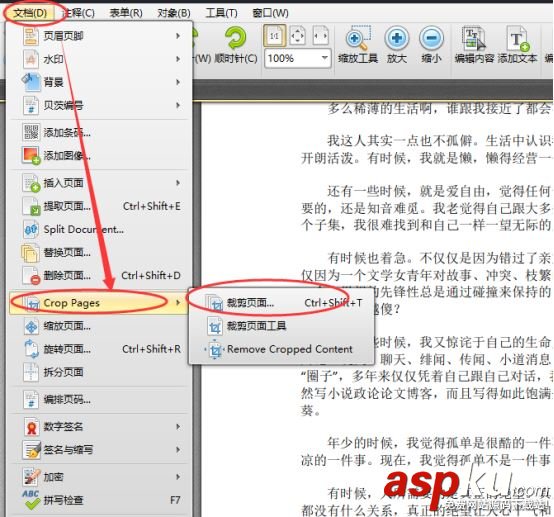Viewport: 554px width, 517px height.
Task: Expand the 加密 submenu arrow
Action: click(x=178, y=477)
